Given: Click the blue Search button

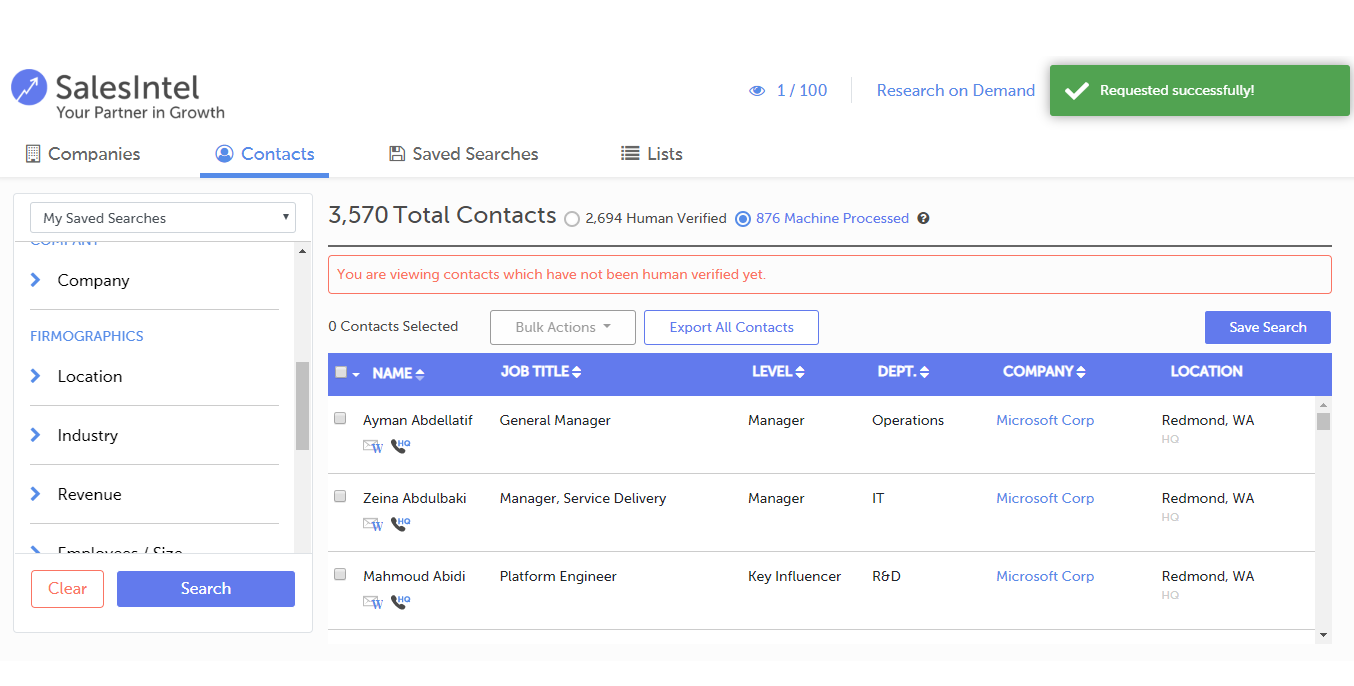Looking at the screenshot, I should pos(206,589).
